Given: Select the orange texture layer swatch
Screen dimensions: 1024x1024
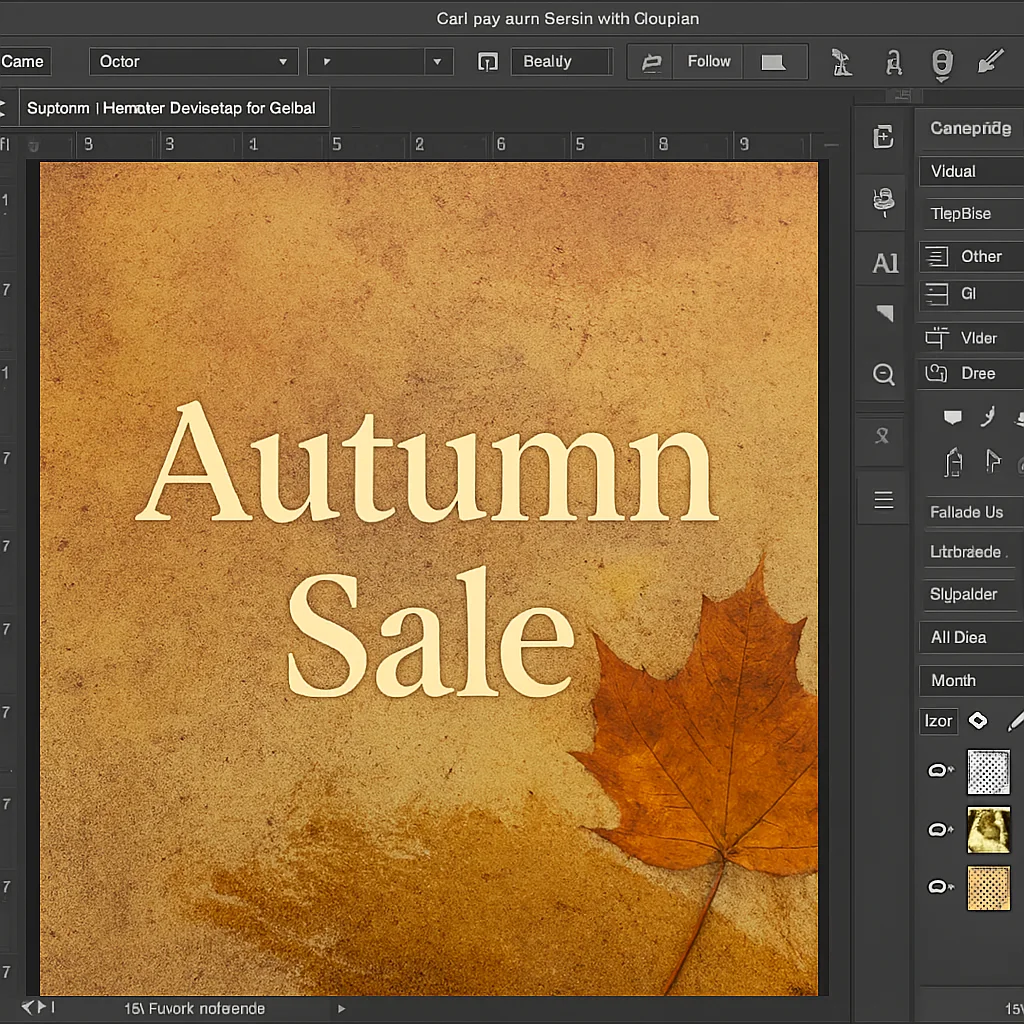Looking at the screenshot, I should [x=988, y=888].
